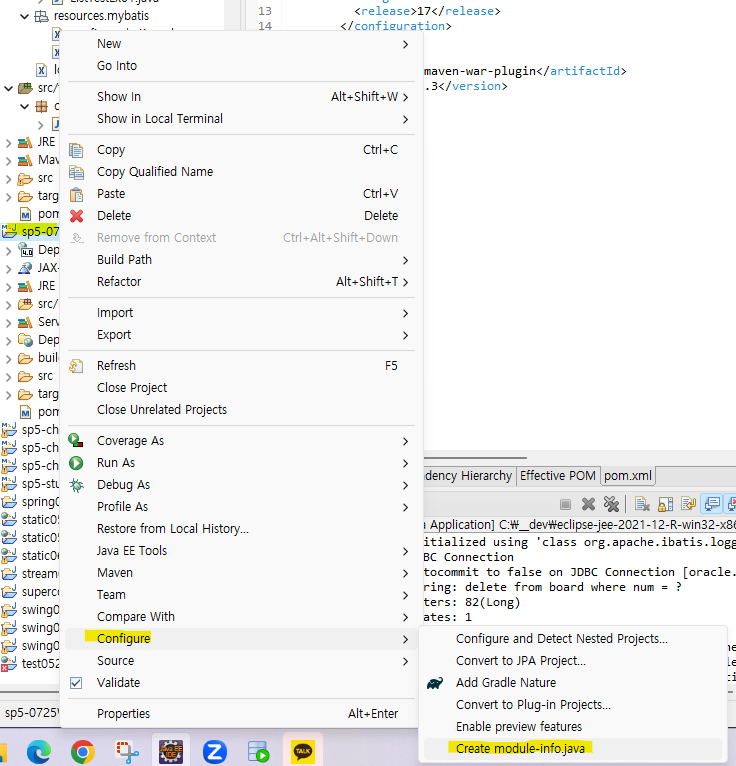Viewport: 736px width, 766px height.
Task: Click Remove Launch X icon in console
Action: coord(589,504)
